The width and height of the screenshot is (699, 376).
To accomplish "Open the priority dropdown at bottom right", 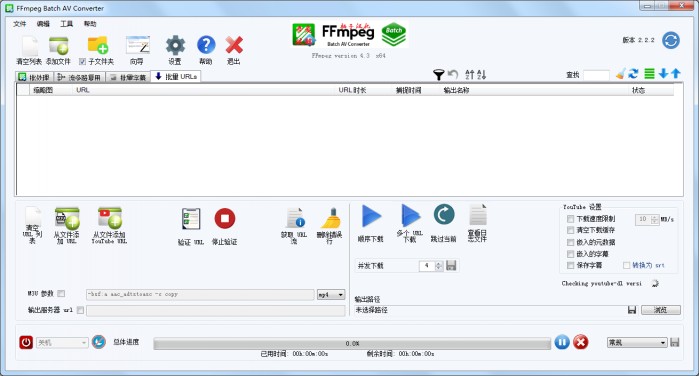I will 637,343.
